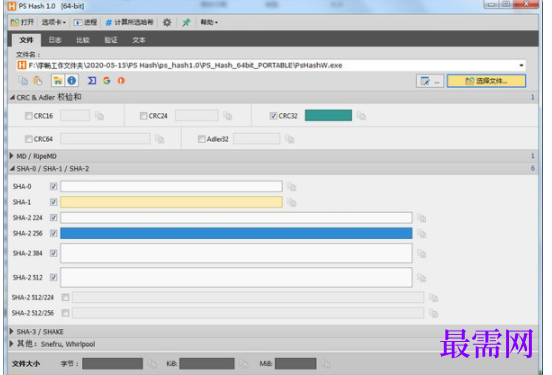Open settings via gear icon

(x=167, y=23)
